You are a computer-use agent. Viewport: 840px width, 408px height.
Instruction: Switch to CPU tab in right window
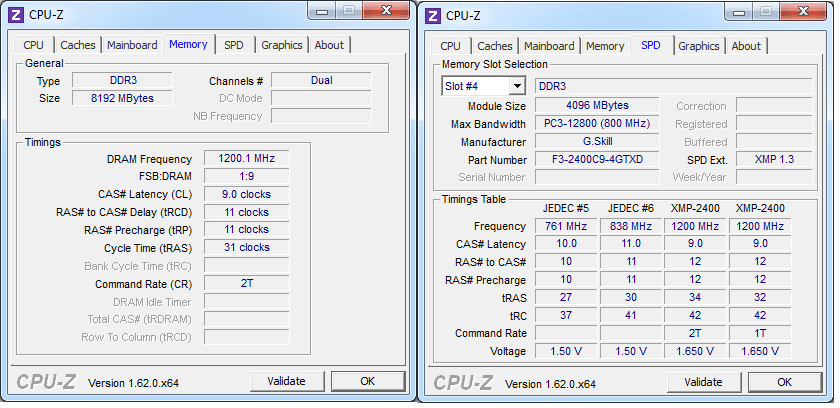pos(451,46)
